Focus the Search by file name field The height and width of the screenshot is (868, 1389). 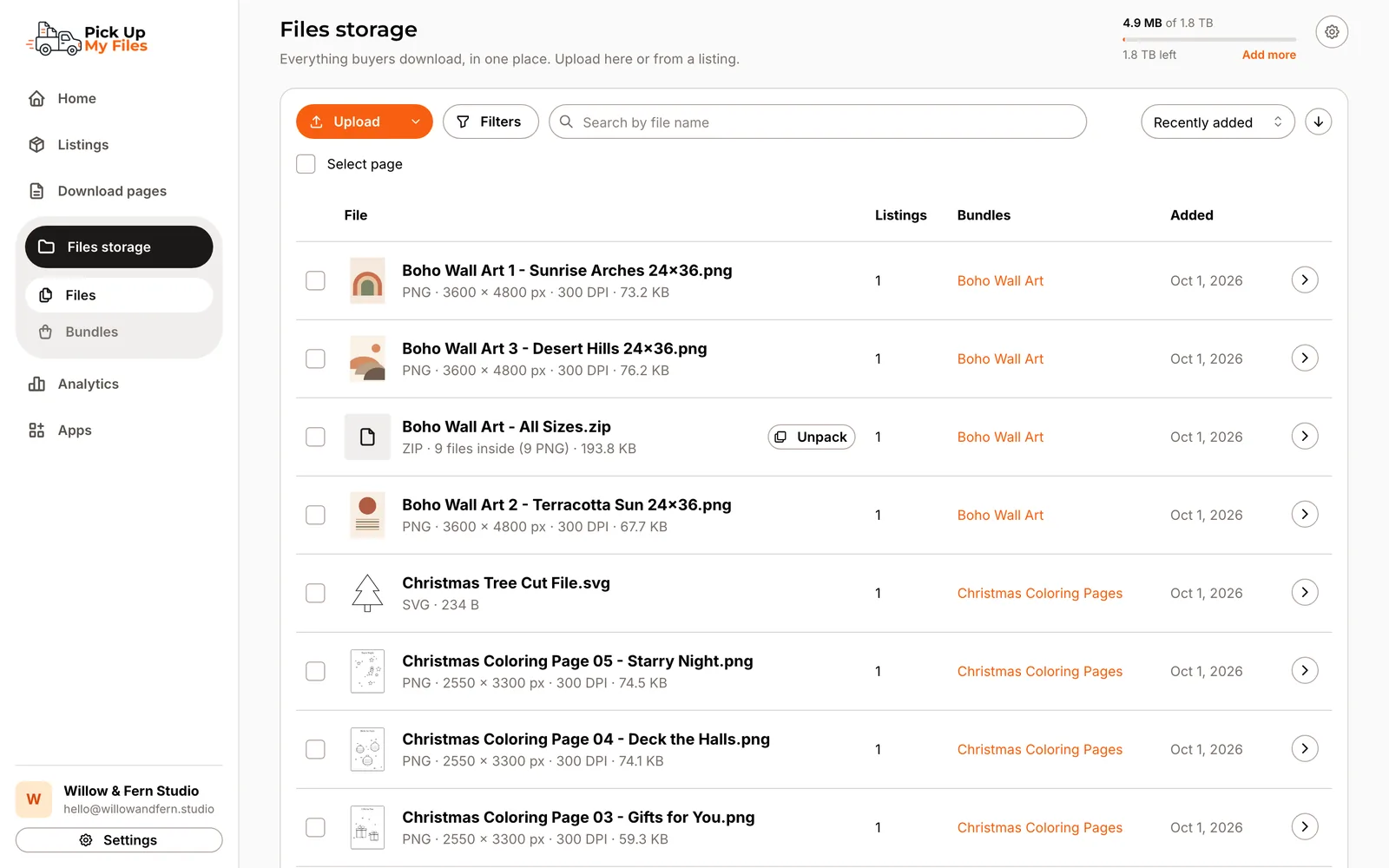[x=817, y=122]
